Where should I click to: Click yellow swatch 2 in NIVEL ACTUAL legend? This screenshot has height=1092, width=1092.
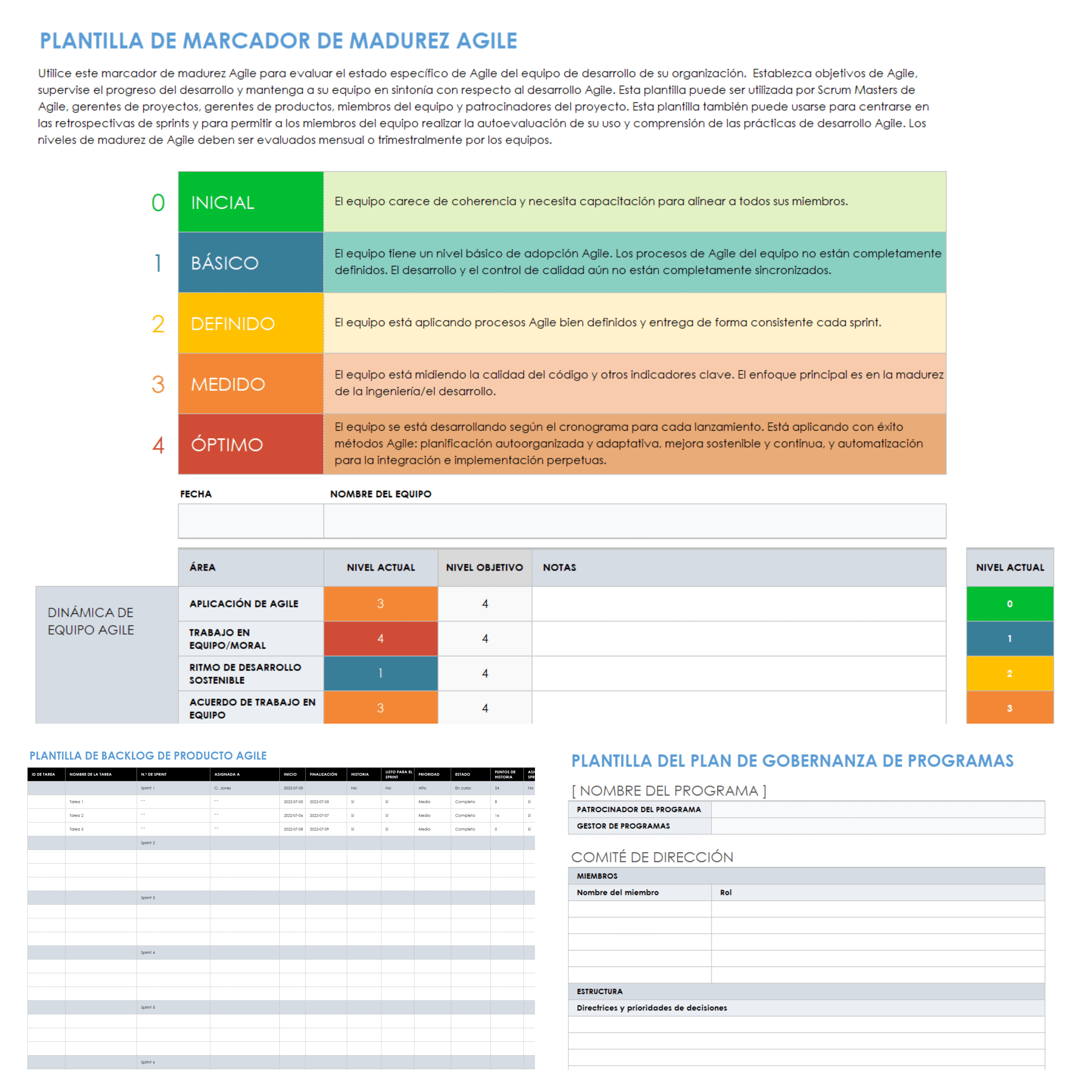[x=1009, y=673]
